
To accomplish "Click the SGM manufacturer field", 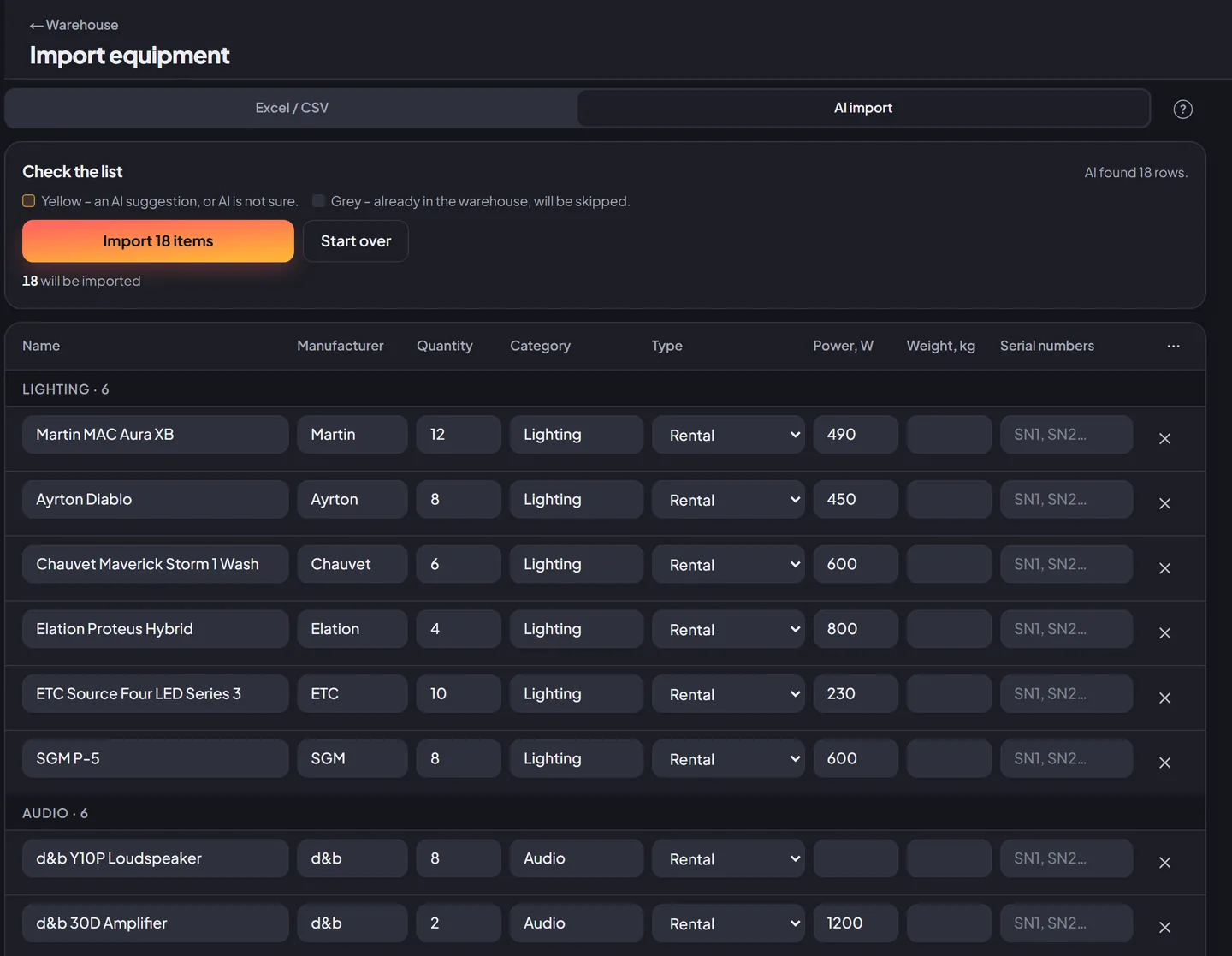I will click(x=352, y=759).
